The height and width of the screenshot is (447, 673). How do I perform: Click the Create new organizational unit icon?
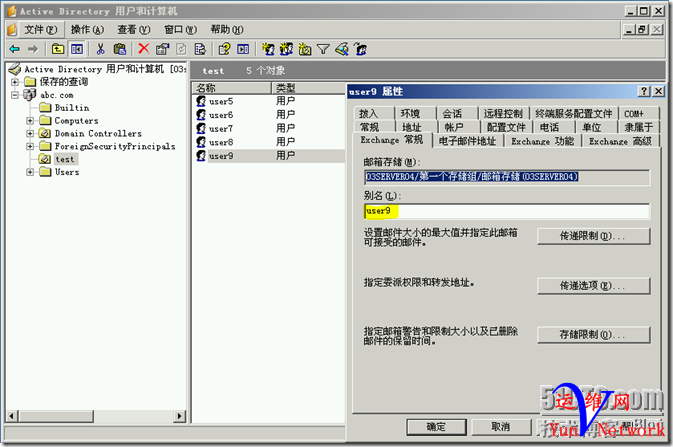305,49
